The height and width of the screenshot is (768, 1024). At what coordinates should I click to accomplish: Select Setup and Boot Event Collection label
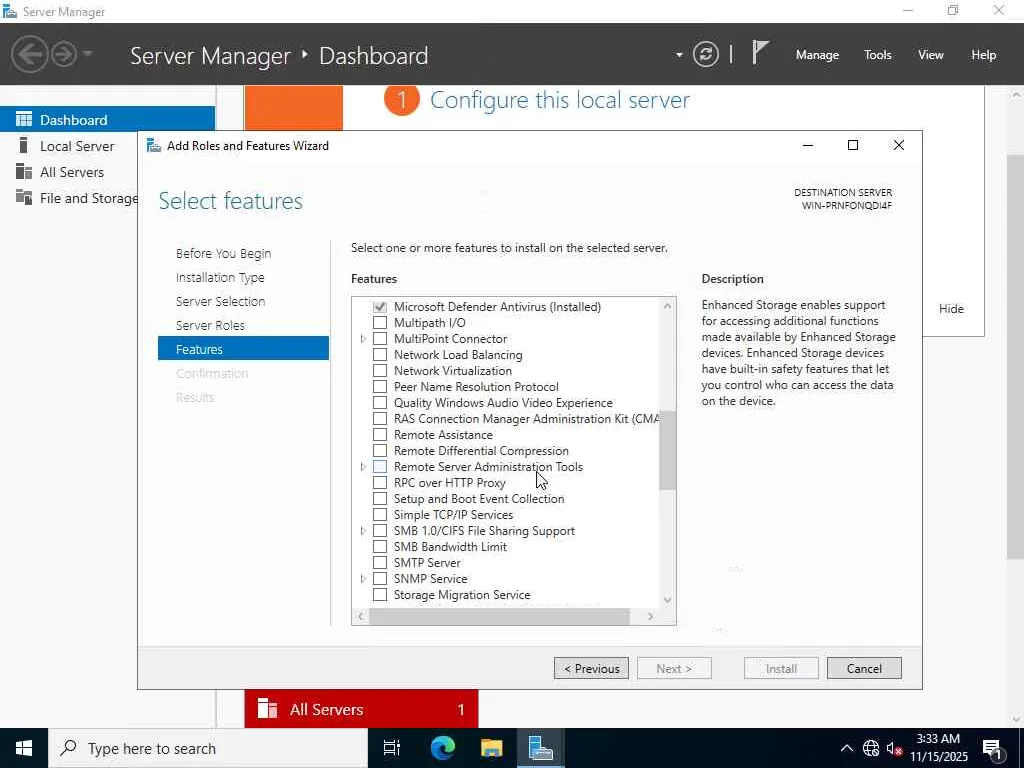(479, 499)
